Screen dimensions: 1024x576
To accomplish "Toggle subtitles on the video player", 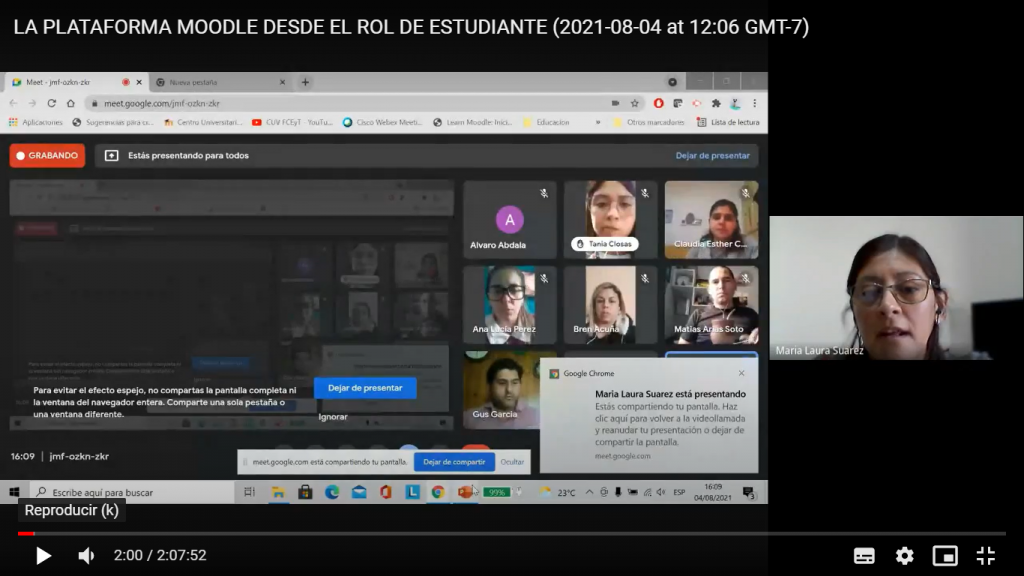I will click(x=864, y=556).
